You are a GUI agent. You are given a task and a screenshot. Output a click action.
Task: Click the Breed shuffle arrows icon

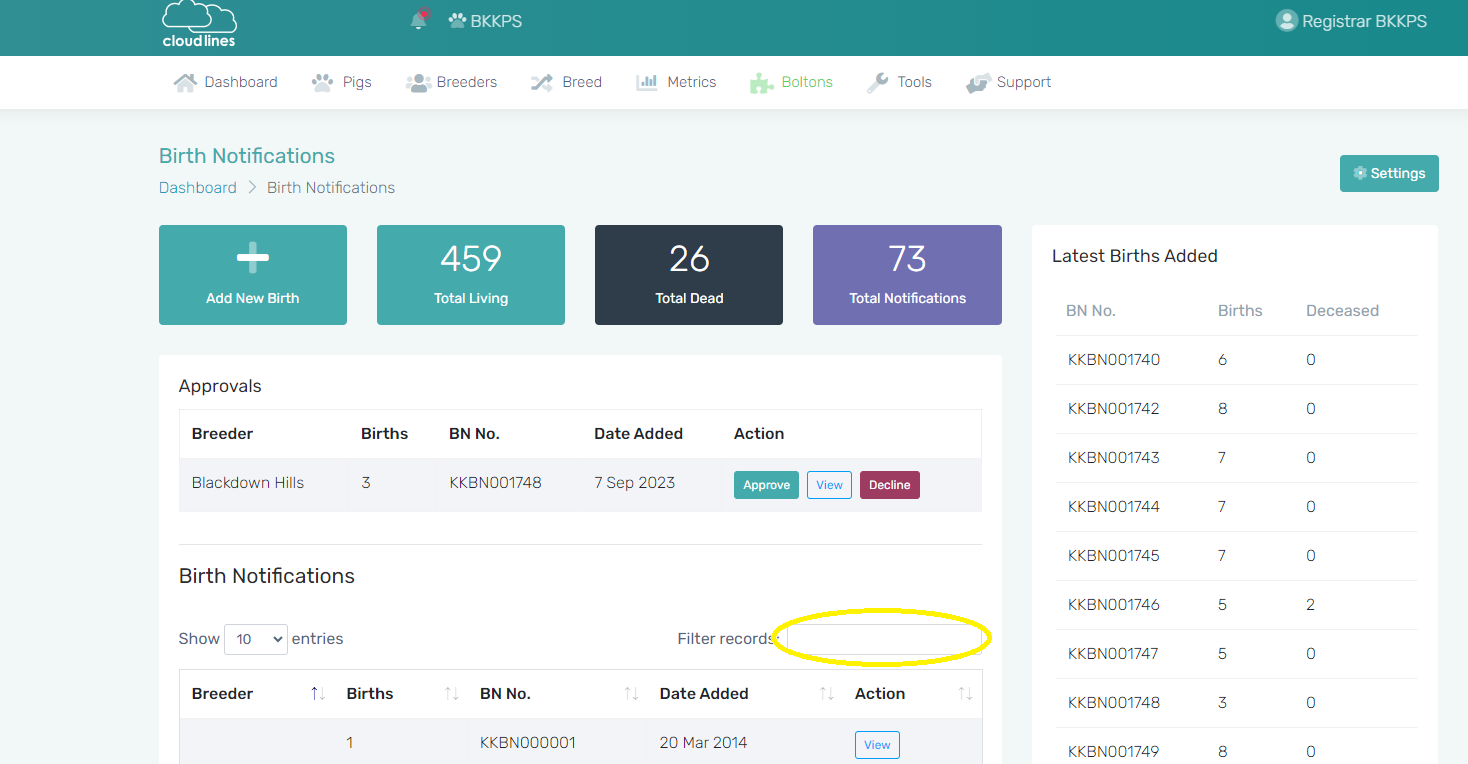(x=542, y=83)
